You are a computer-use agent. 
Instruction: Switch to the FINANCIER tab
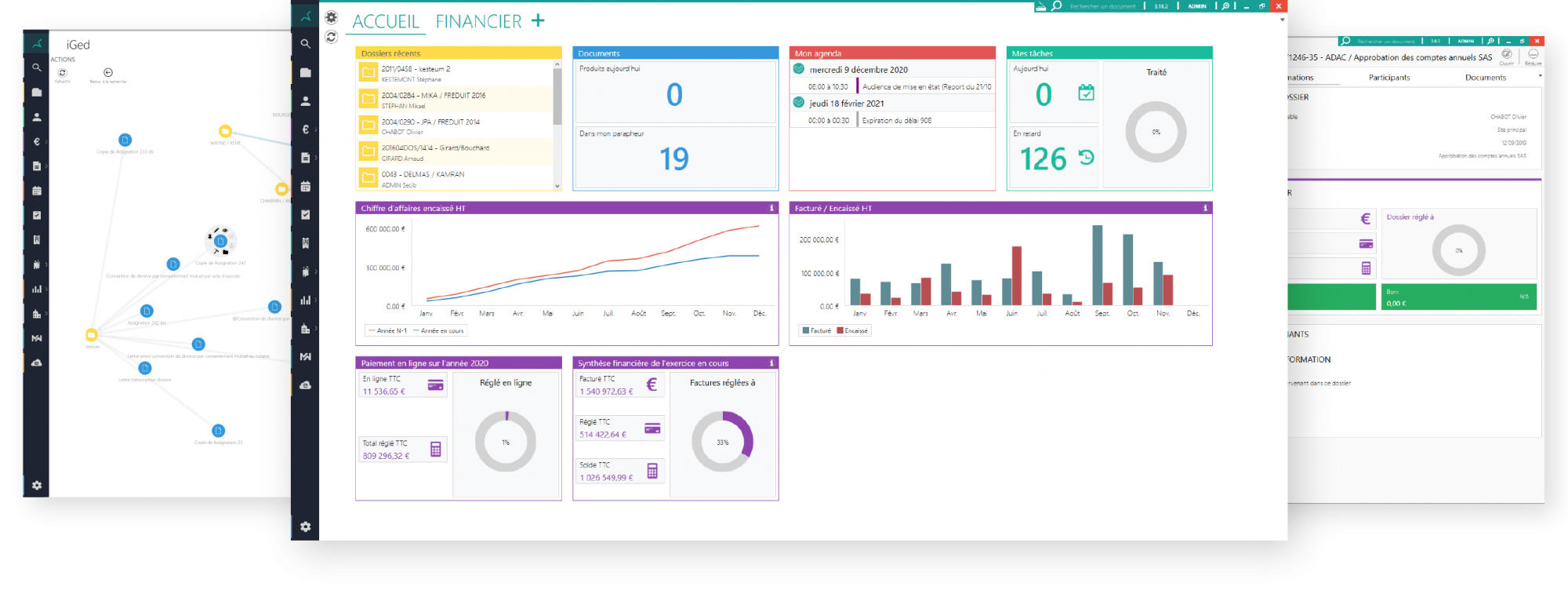(478, 21)
